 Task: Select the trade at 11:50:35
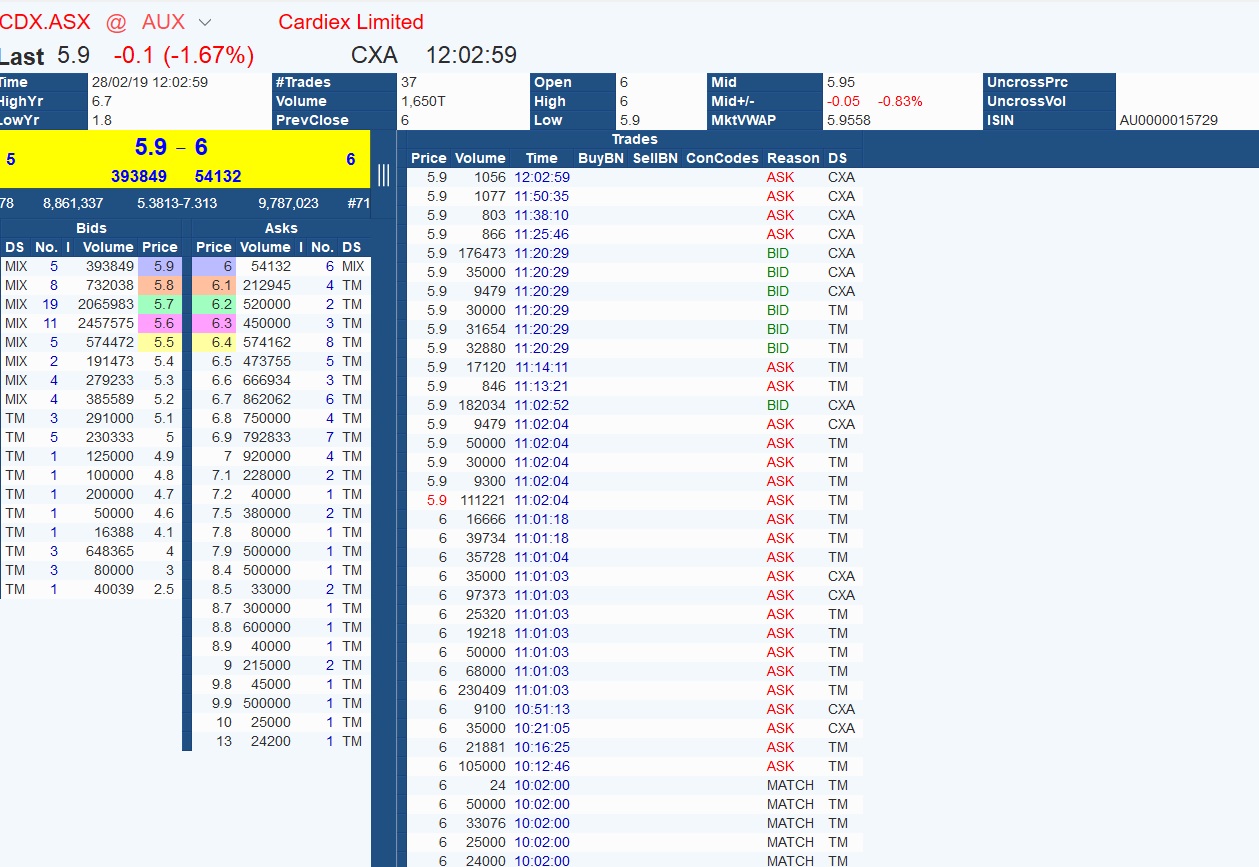pyautogui.click(x=635, y=196)
